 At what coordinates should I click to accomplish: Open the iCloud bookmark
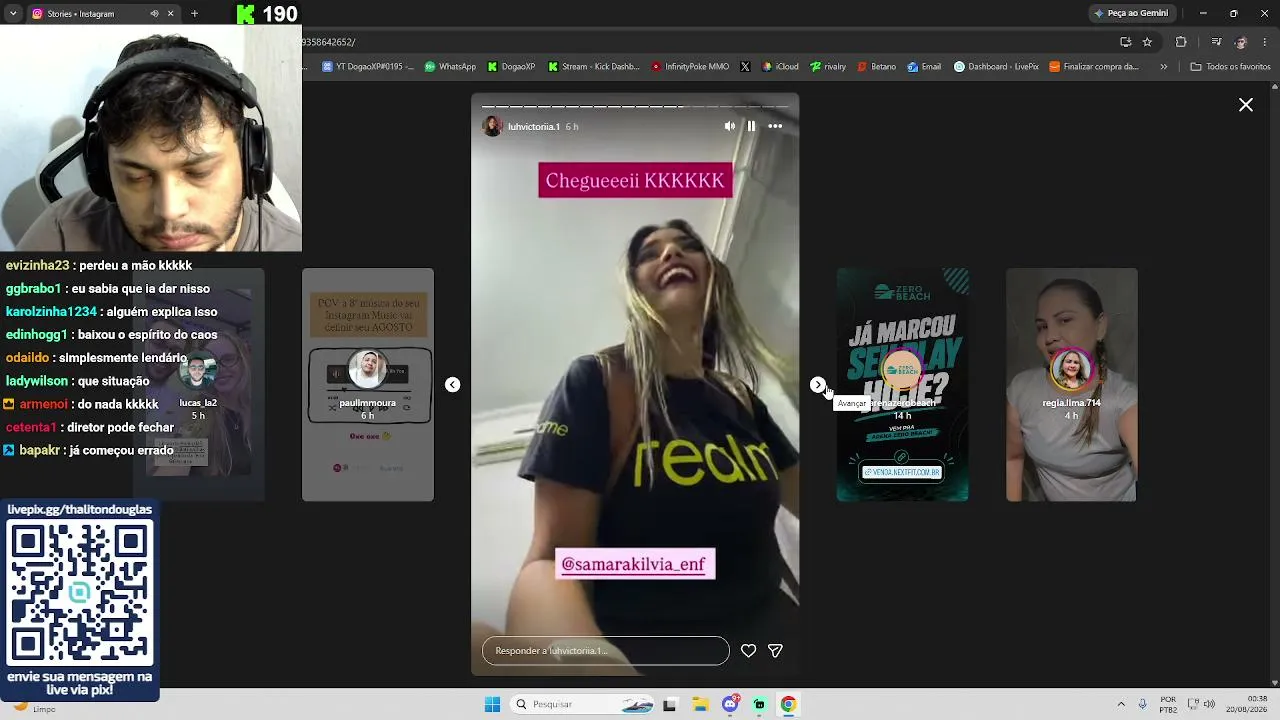pos(780,67)
